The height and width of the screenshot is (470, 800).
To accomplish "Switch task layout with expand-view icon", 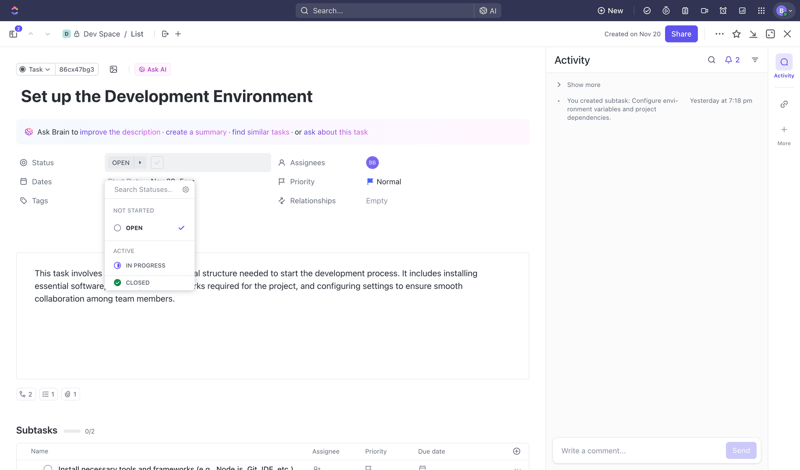I will tap(770, 34).
